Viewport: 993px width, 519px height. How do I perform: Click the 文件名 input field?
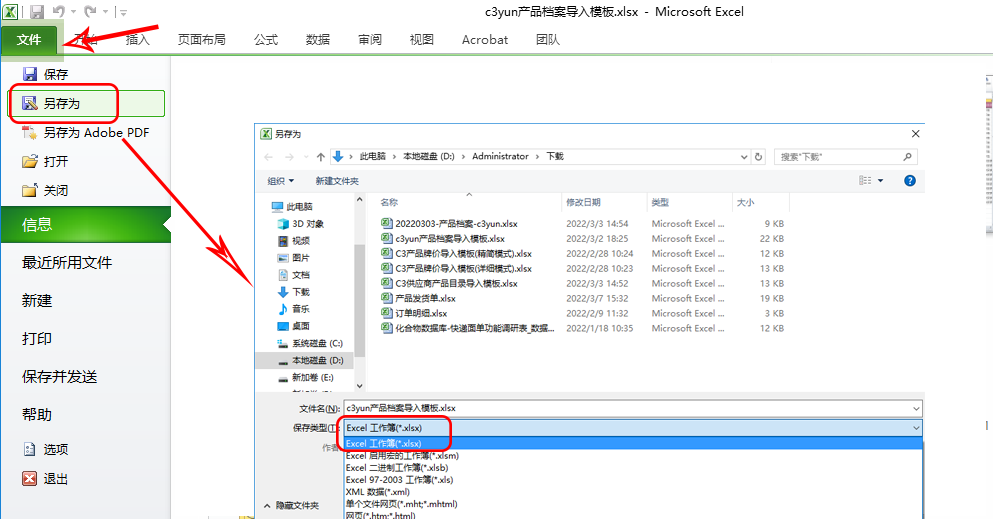point(633,408)
